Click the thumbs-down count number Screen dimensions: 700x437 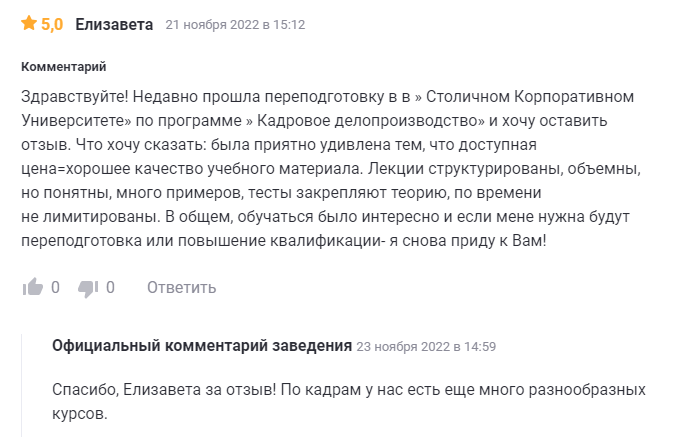[110, 287]
